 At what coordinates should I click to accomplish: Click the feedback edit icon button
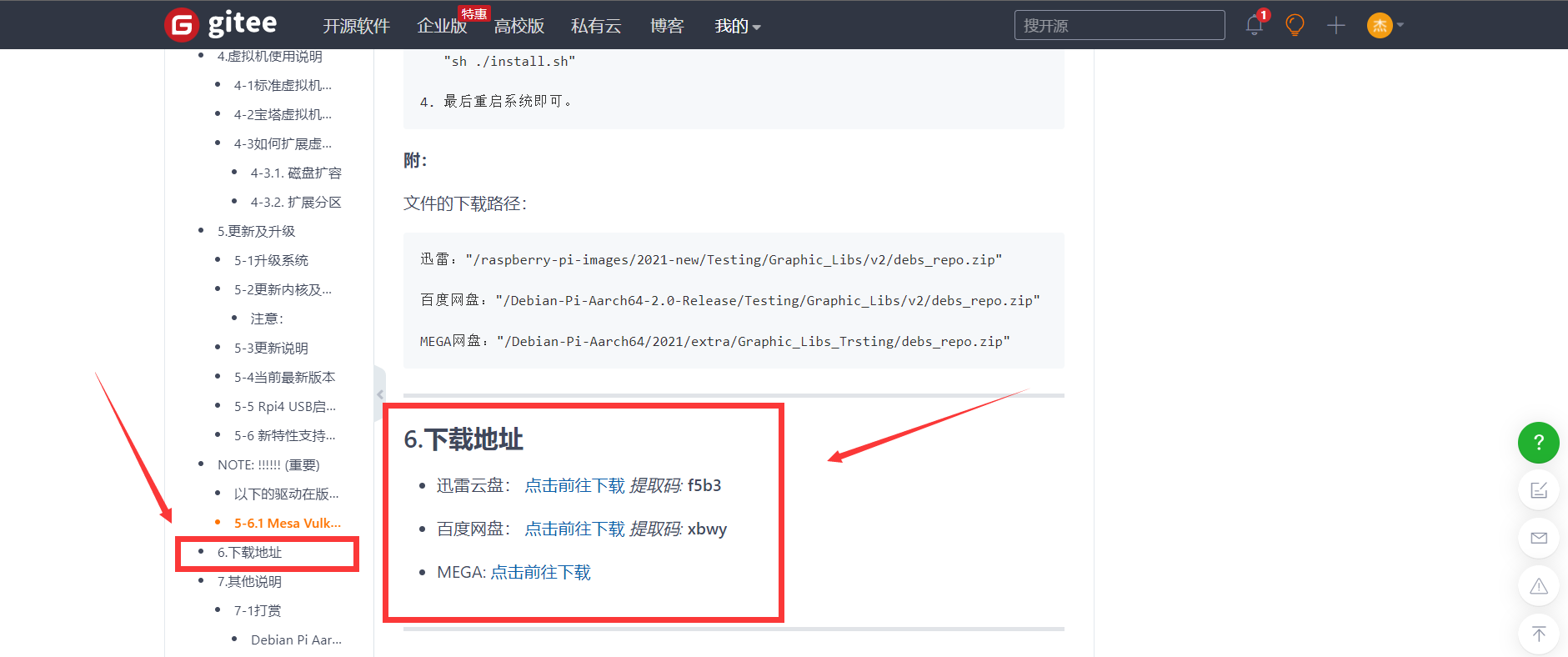(x=1539, y=490)
